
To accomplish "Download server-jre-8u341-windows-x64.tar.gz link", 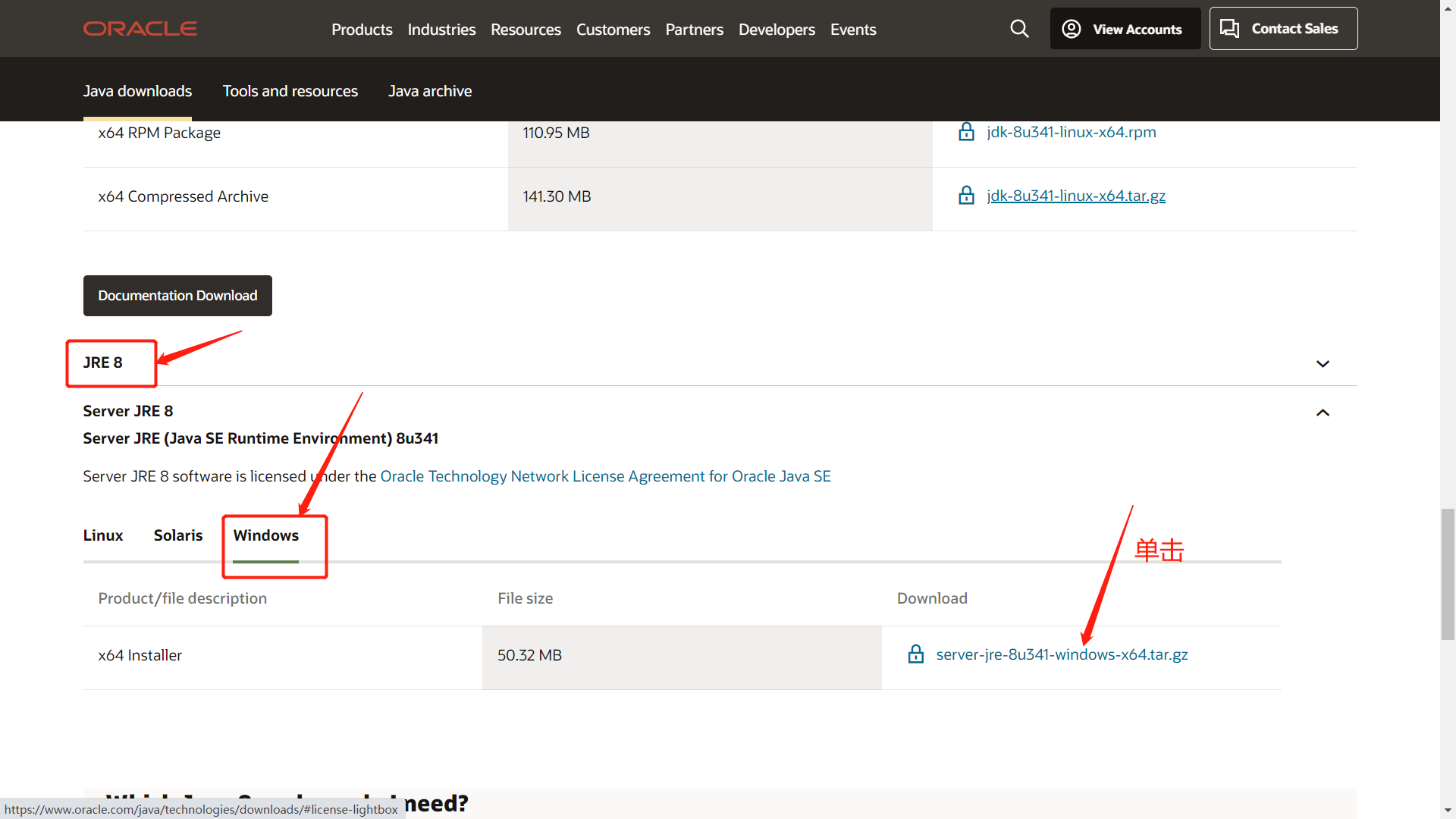I will 1062,654.
